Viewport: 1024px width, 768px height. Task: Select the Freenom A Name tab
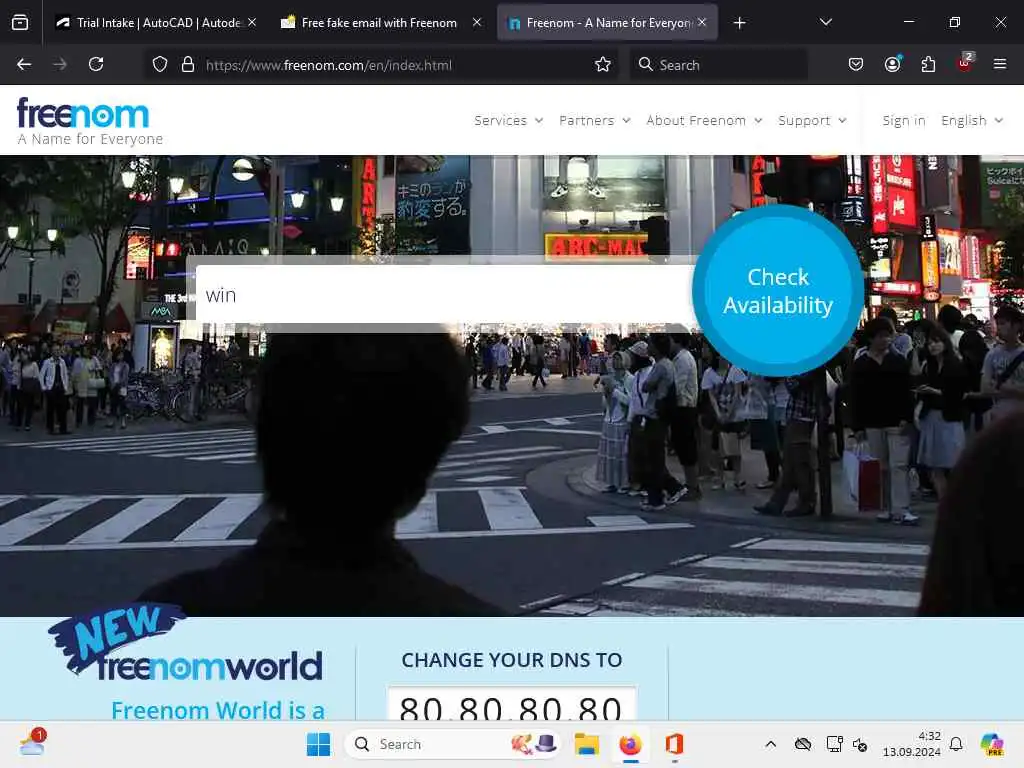(607, 22)
